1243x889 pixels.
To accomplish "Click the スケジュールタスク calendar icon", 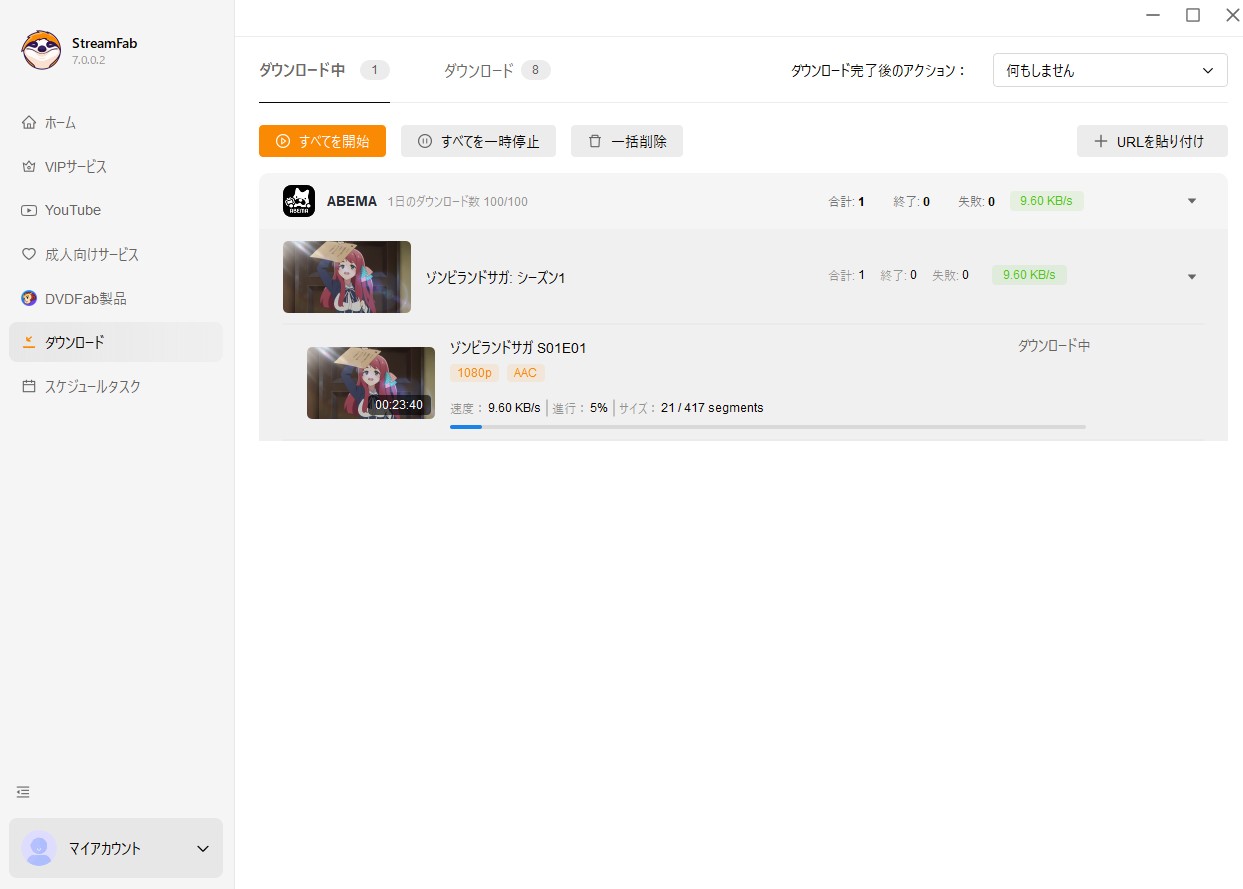I will pyautogui.click(x=28, y=387).
